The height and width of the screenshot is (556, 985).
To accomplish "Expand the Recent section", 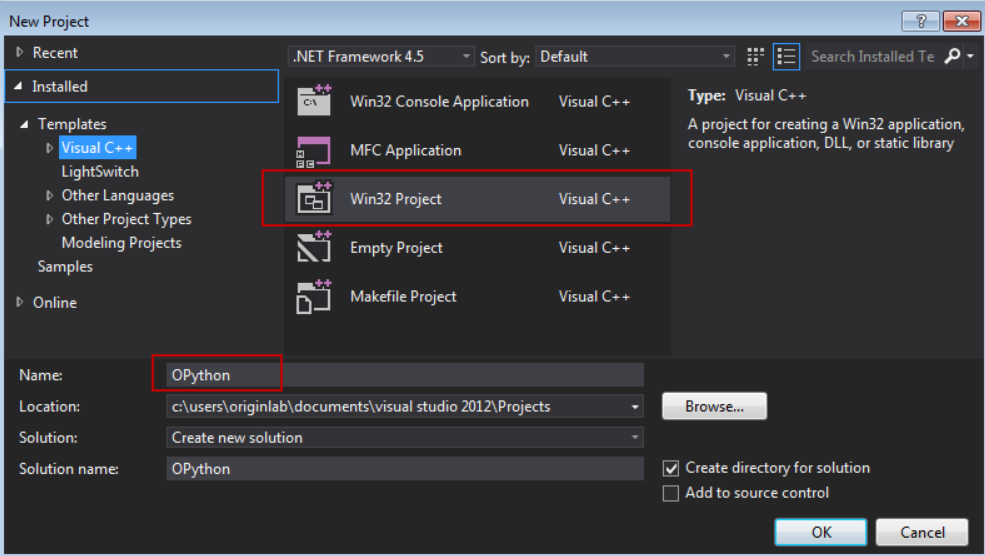I will click(19, 52).
